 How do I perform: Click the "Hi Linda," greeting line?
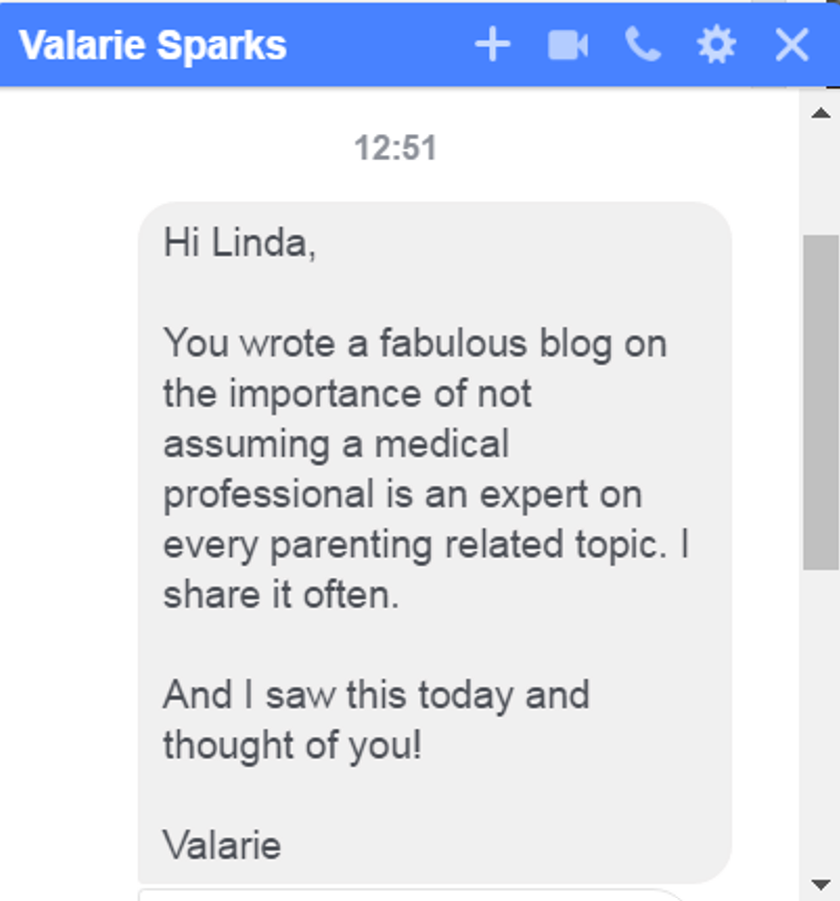point(240,243)
